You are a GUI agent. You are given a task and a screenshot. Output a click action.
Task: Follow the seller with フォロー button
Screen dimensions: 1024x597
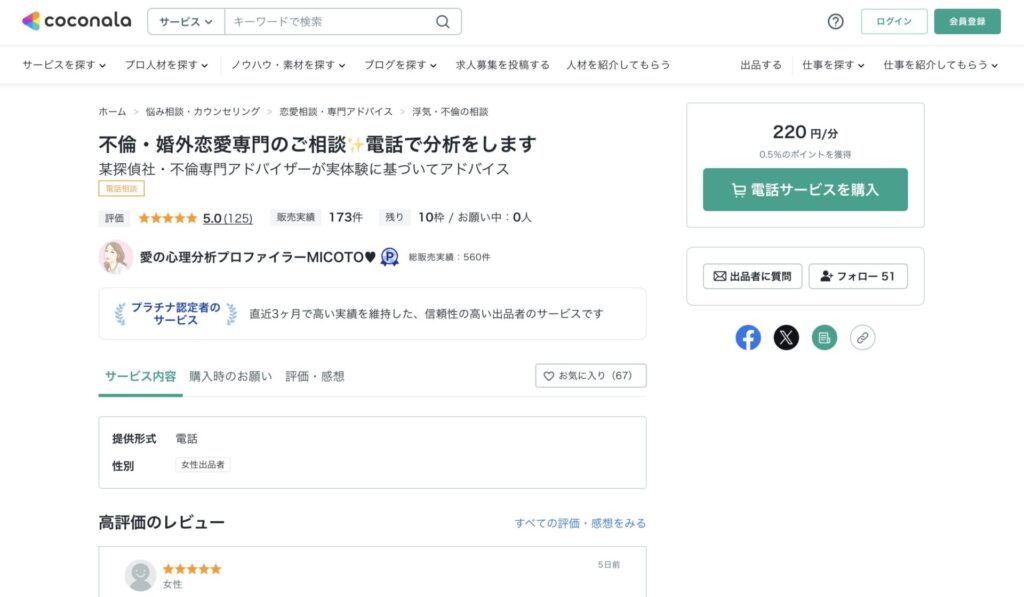[858, 276]
